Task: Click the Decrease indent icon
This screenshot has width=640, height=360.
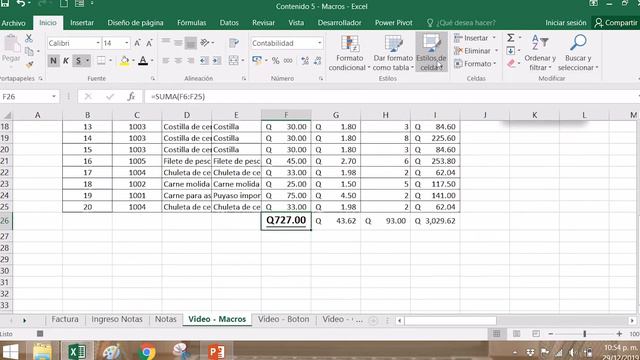Action: pos(204,61)
